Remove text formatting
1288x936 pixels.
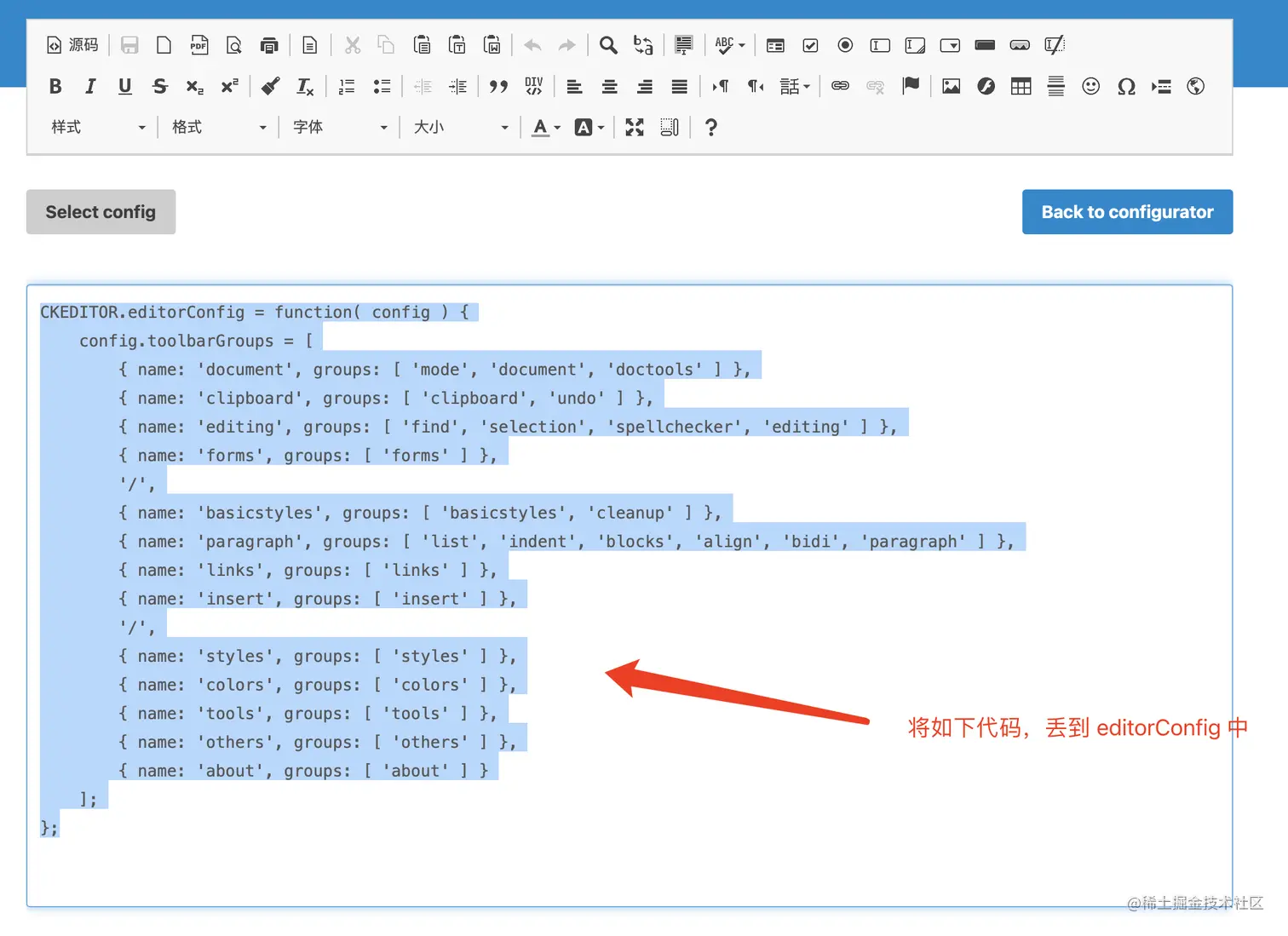tap(305, 86)
